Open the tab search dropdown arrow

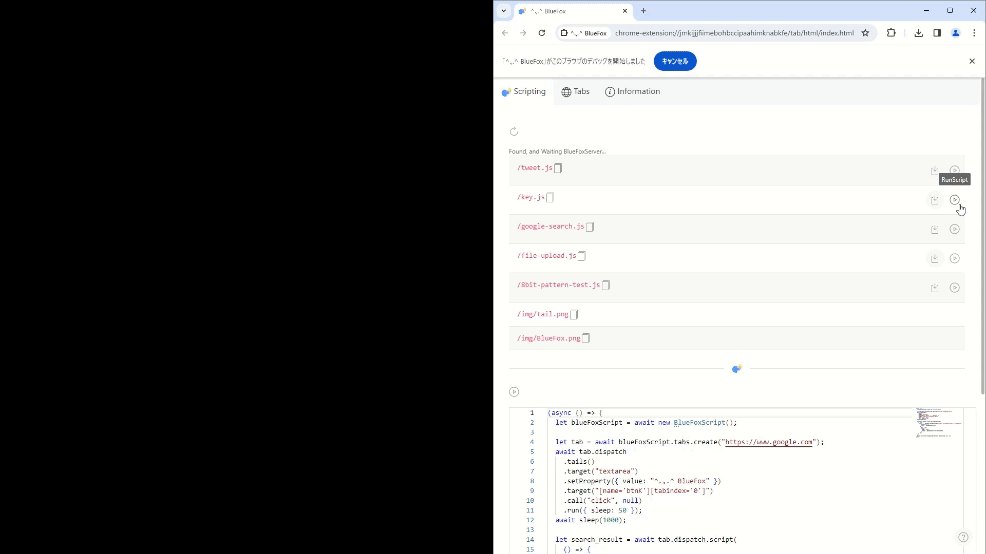coord(503,11)
